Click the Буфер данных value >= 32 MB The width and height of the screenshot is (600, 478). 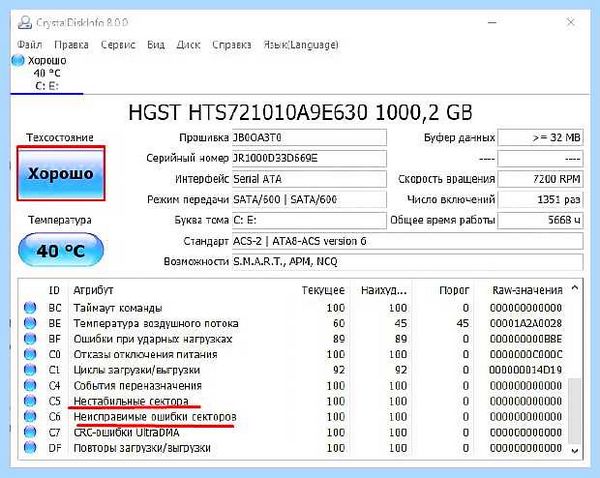(540, 137)
